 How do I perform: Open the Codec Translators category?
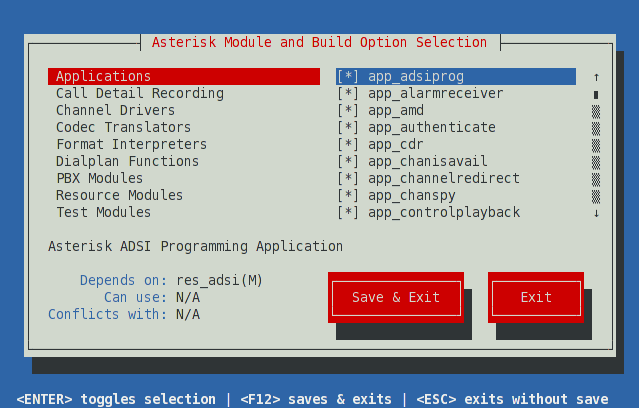point(123,128)
